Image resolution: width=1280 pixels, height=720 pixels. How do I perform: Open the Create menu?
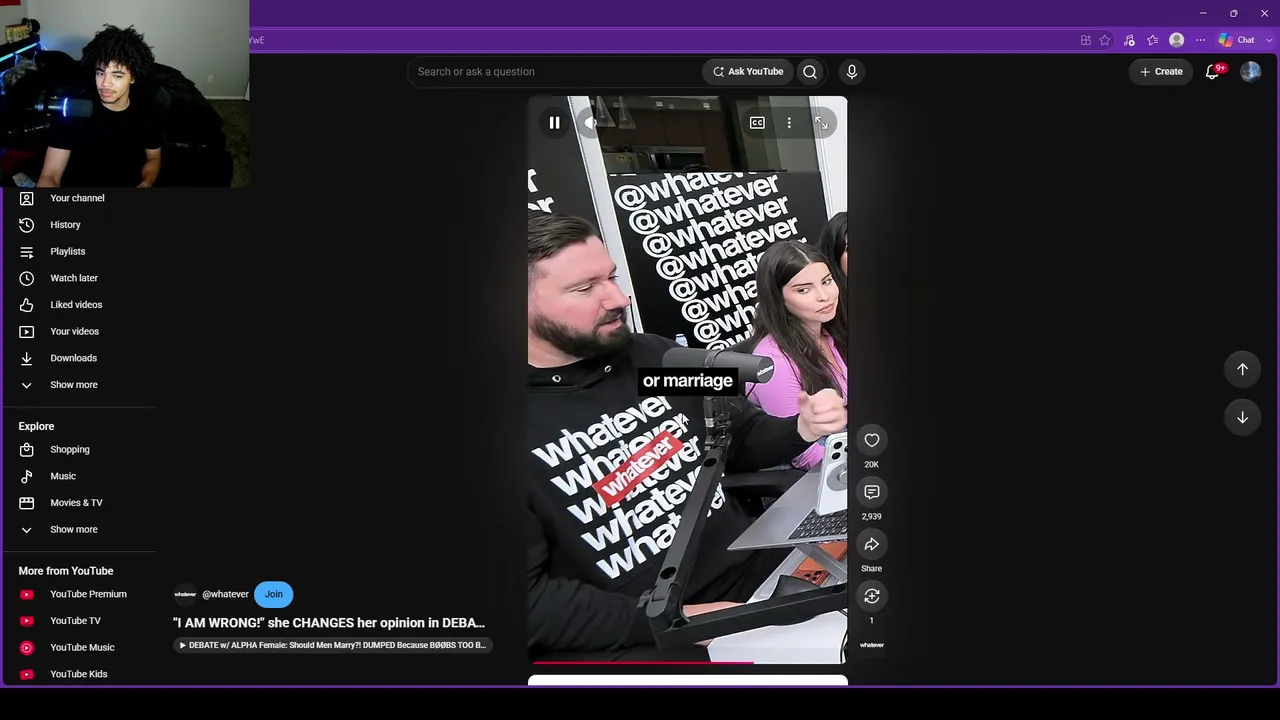click(1161, 72)
